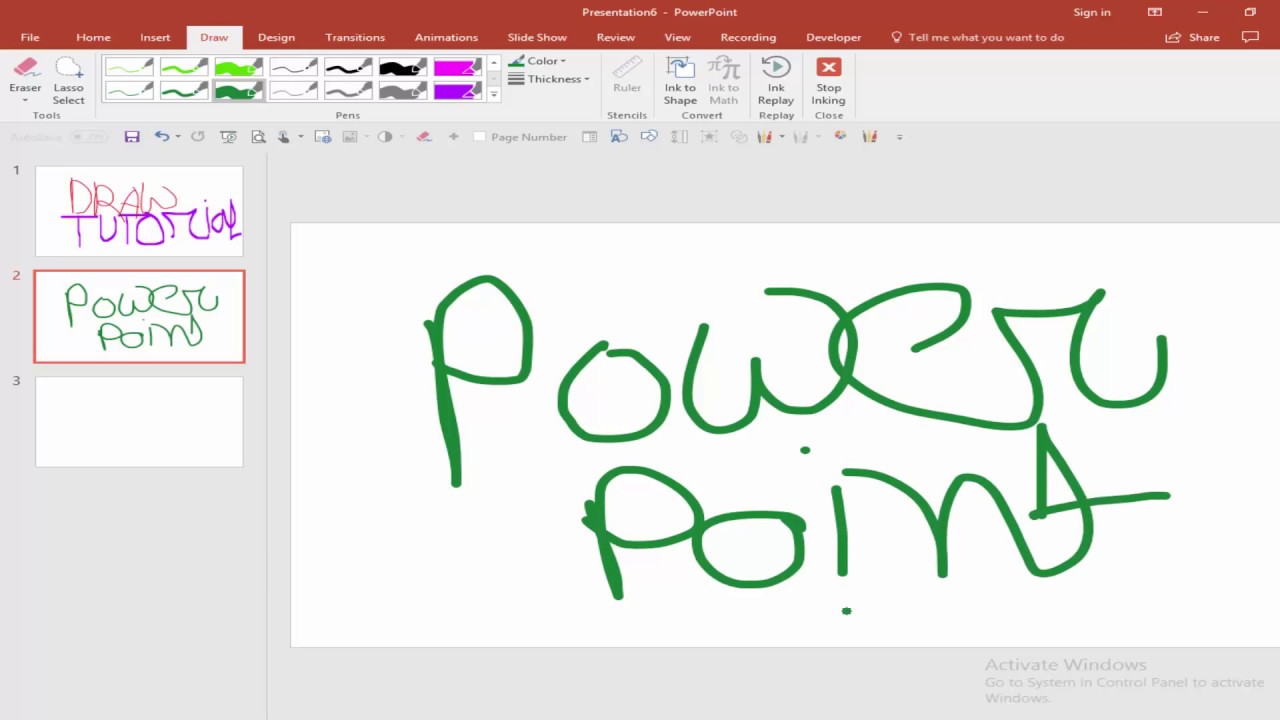Choose the medium black pen, top row
This screenshot has height=720, width=1280.
coord(348,67)
